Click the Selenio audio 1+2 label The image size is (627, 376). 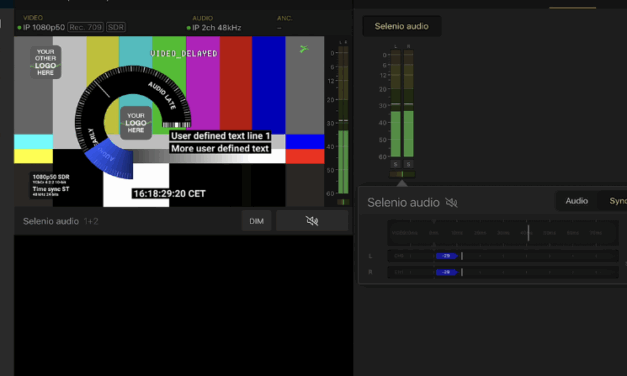click(60, 221)
